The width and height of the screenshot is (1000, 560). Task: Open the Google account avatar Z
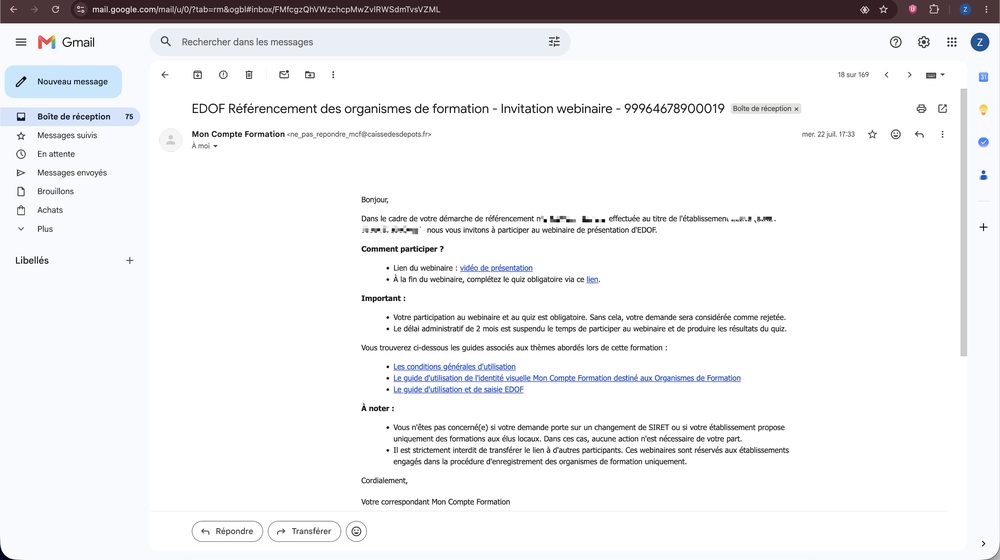coord(980,42)
